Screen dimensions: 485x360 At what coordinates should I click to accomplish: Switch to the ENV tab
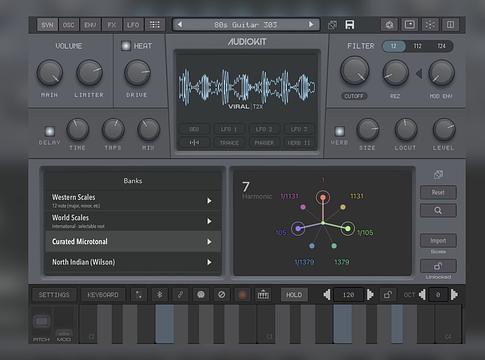(90, 25)
